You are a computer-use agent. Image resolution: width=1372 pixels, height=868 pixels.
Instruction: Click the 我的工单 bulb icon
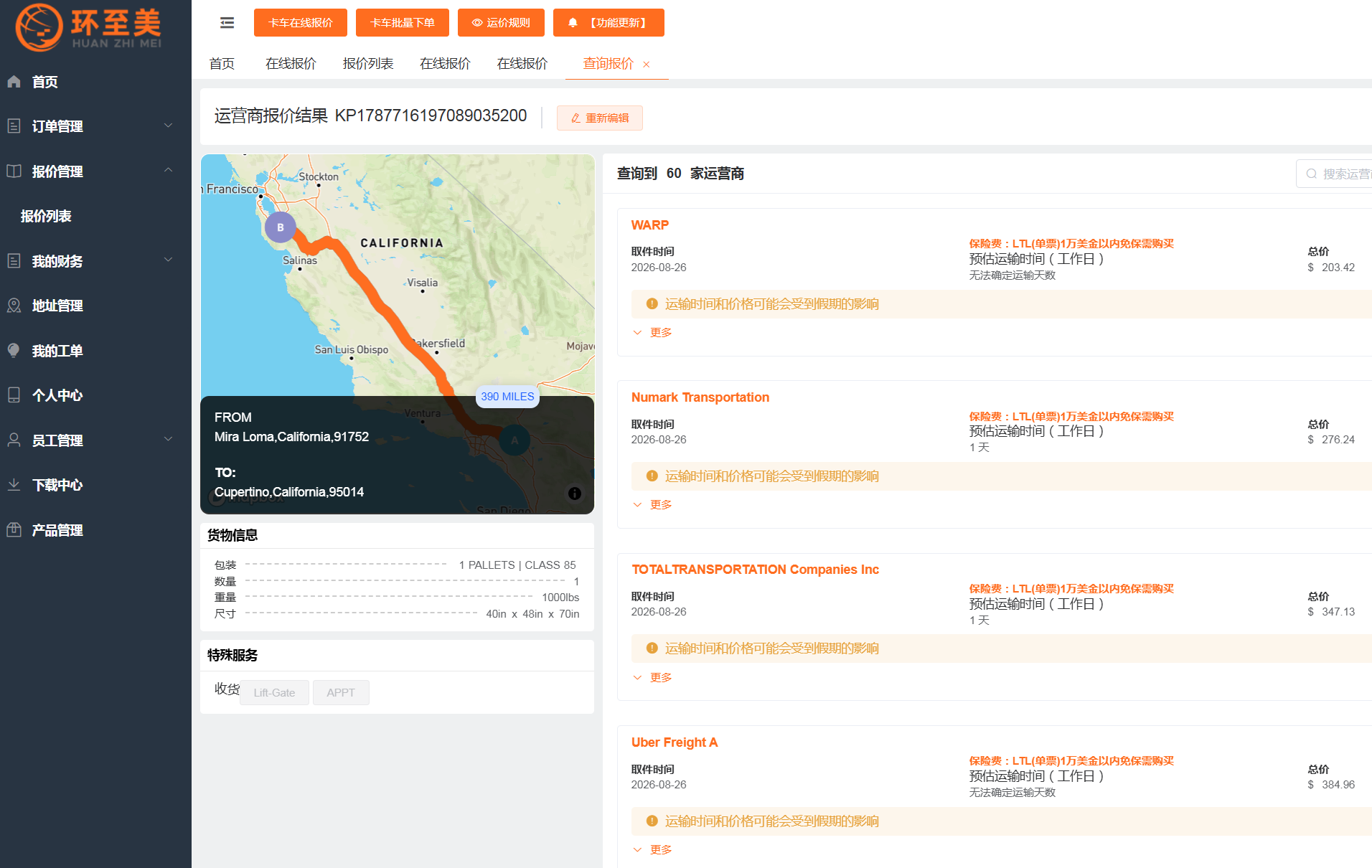click(x=14, y=351)
